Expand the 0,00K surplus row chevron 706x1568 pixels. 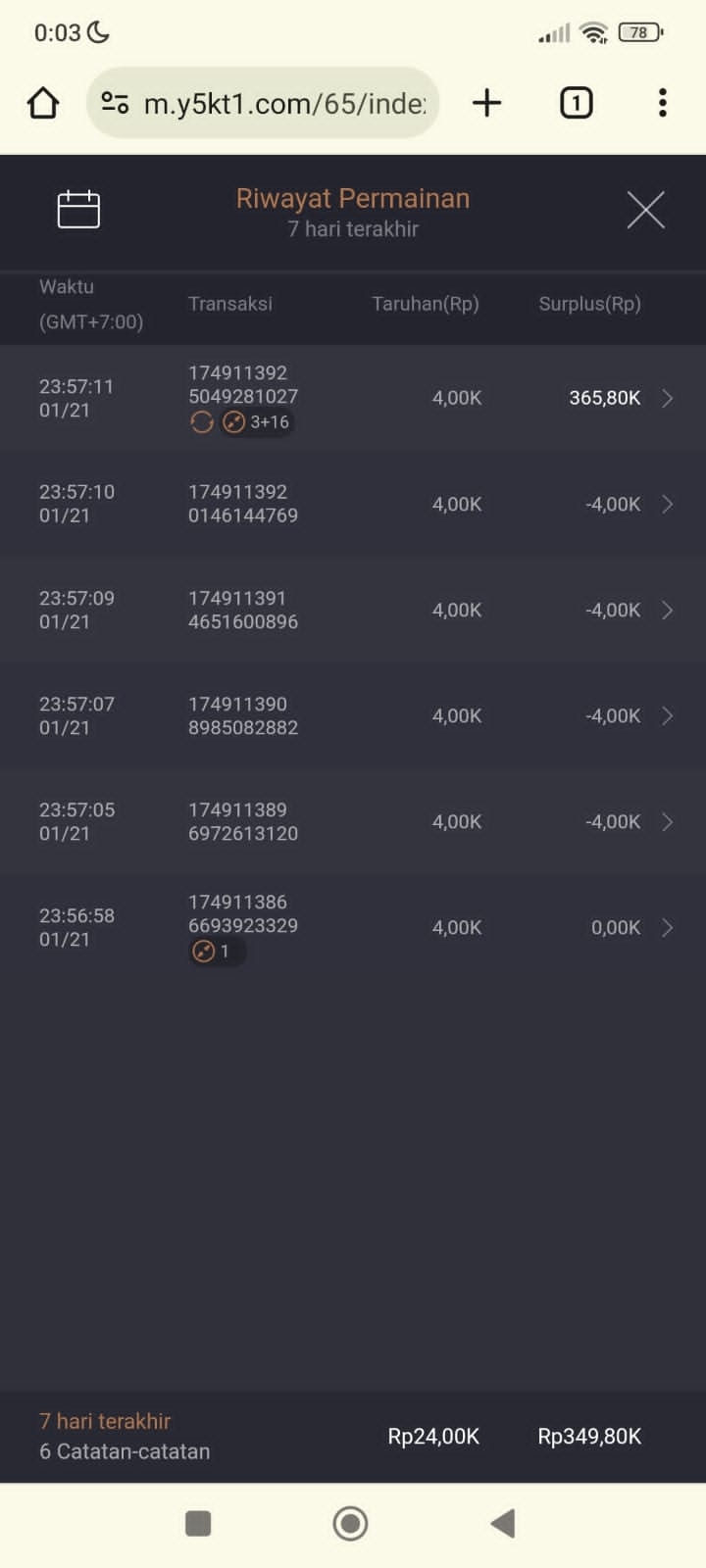point(667,927)
